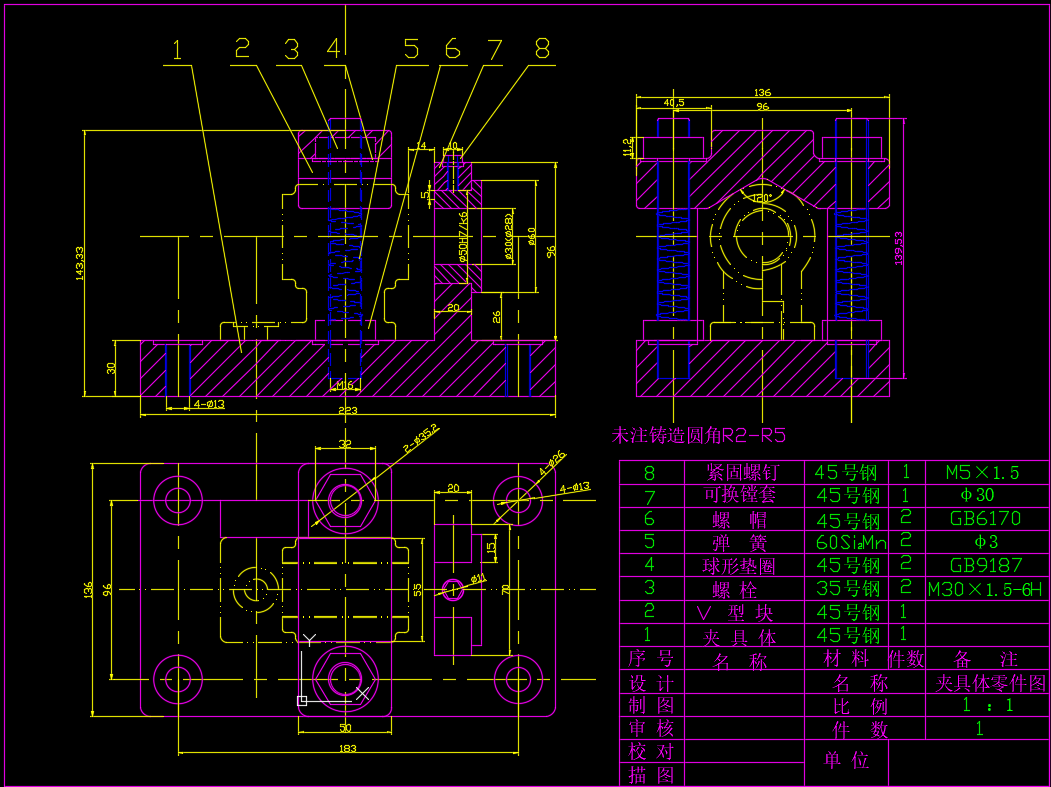The height and width of the screenshot is (787, 1051).
Task: Click the part name V型块
Action: (x=735, y=613)
